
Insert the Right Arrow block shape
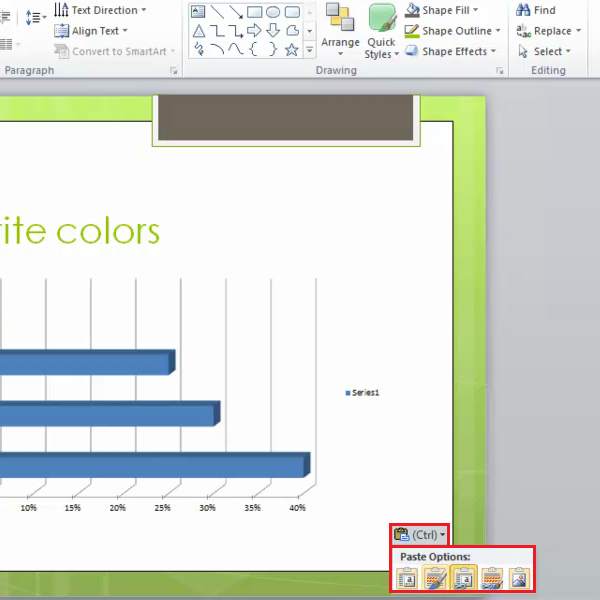tap(254, 31)
